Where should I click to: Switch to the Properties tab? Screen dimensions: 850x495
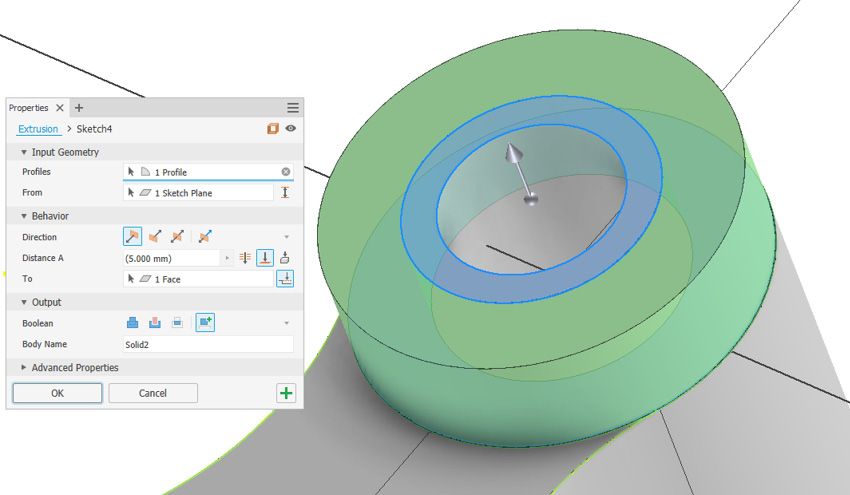(x=29, y=108)
